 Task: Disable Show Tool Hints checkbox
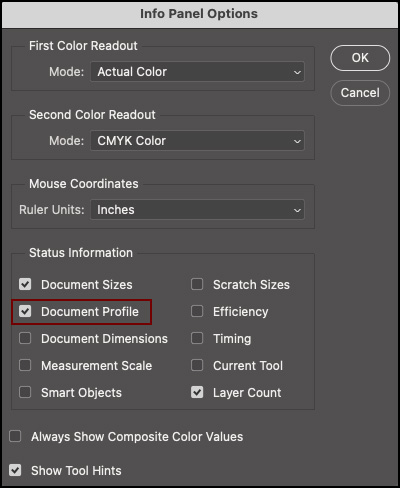coord(15,470)
